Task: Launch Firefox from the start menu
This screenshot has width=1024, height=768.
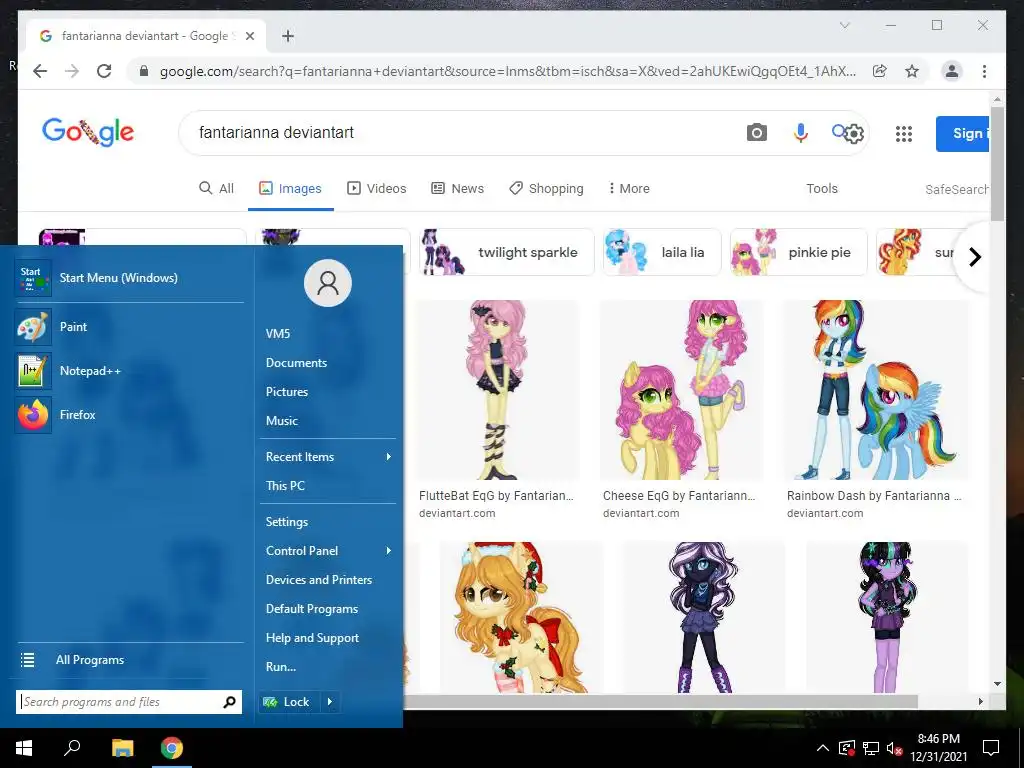Action: point(129,415)
